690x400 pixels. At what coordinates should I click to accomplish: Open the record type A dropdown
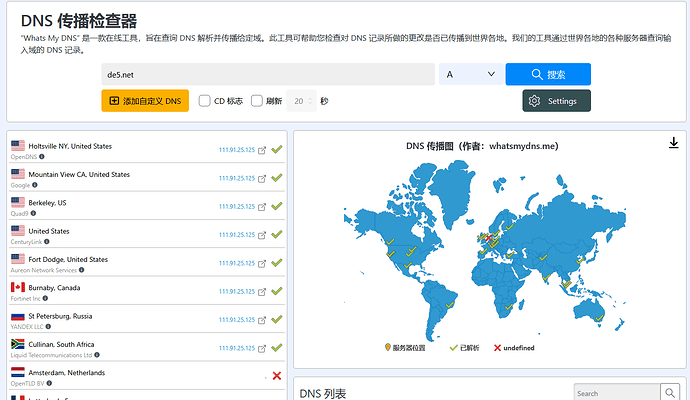tap(471, 74)
